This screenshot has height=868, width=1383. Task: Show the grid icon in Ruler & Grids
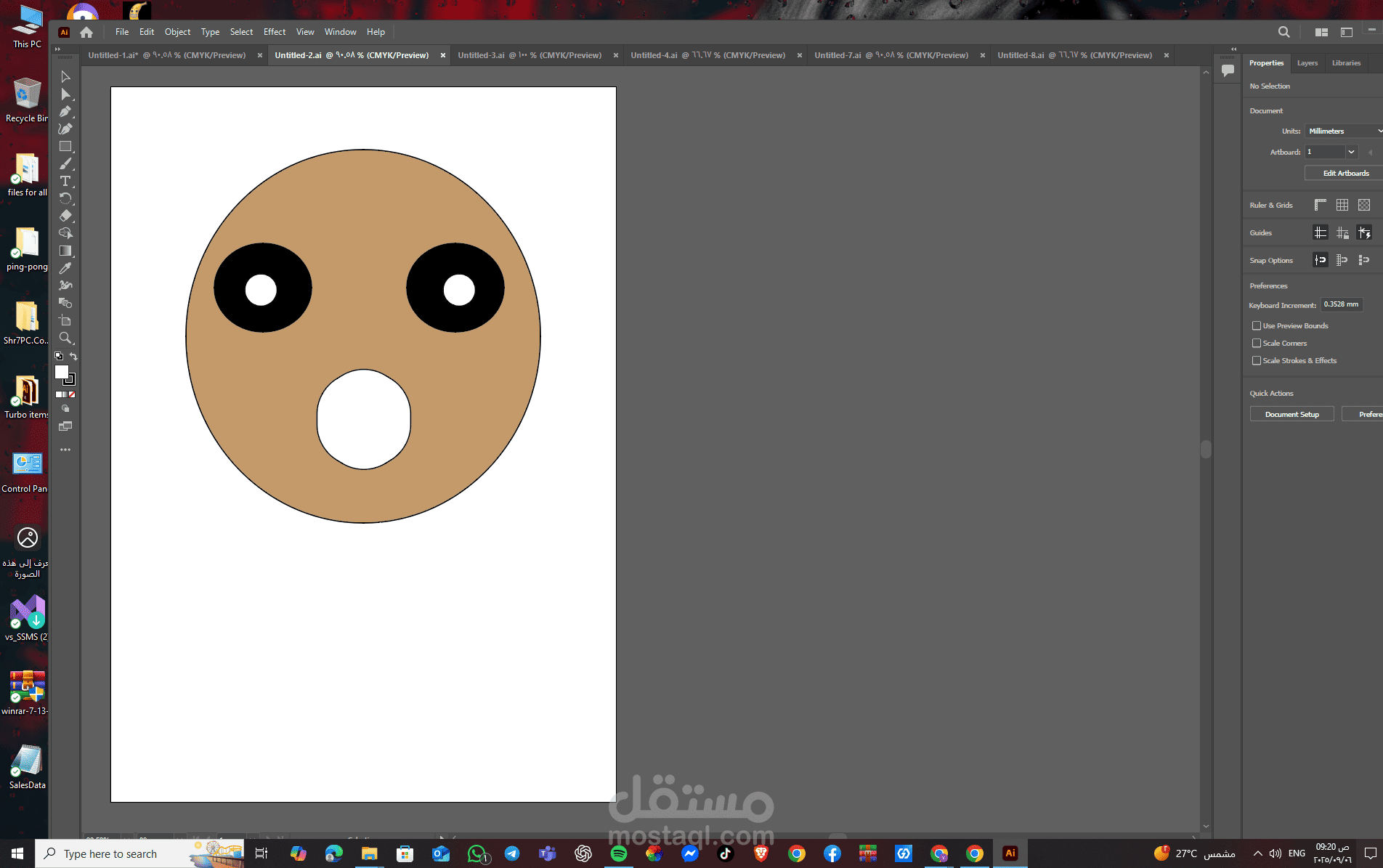[1342, 205]
